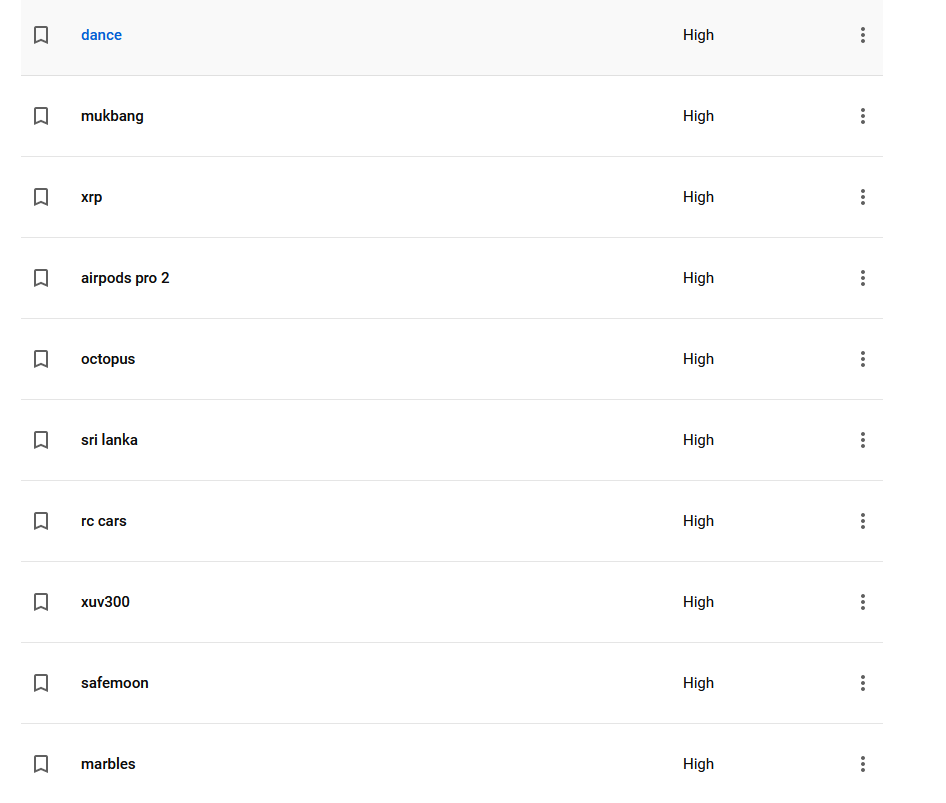Save sri lanka using its bookmark icon
Image resolution: width=946 pixels, height=803 pixels.
coord(41,440)
